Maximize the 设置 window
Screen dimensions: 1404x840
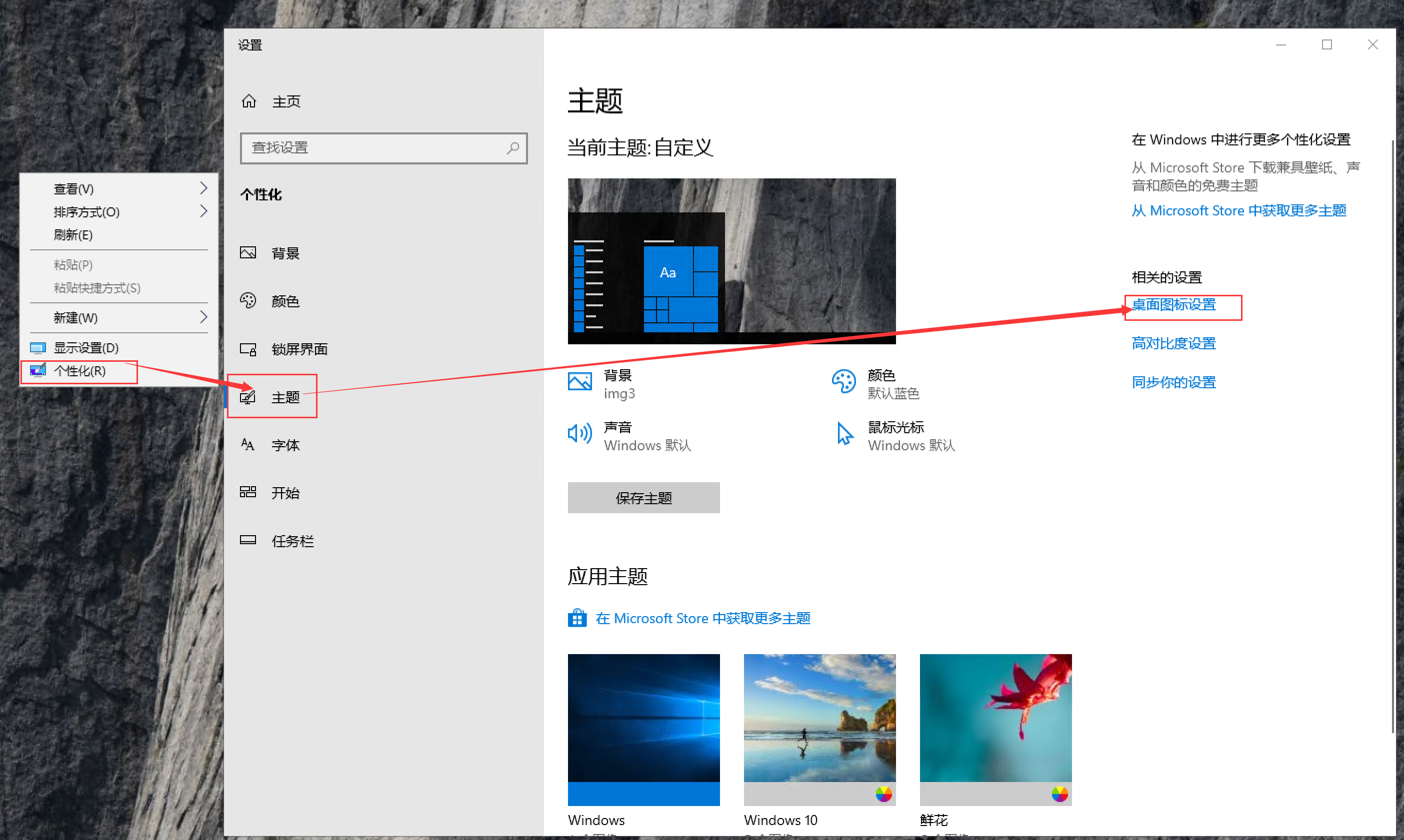[x=1326, y=44]
